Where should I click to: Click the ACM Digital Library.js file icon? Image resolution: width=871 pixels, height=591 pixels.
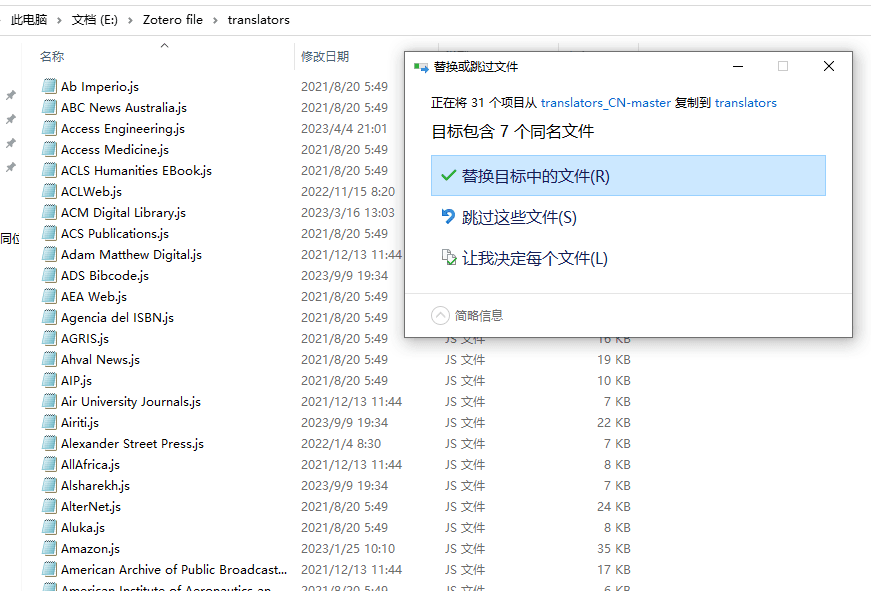point(49,212)
